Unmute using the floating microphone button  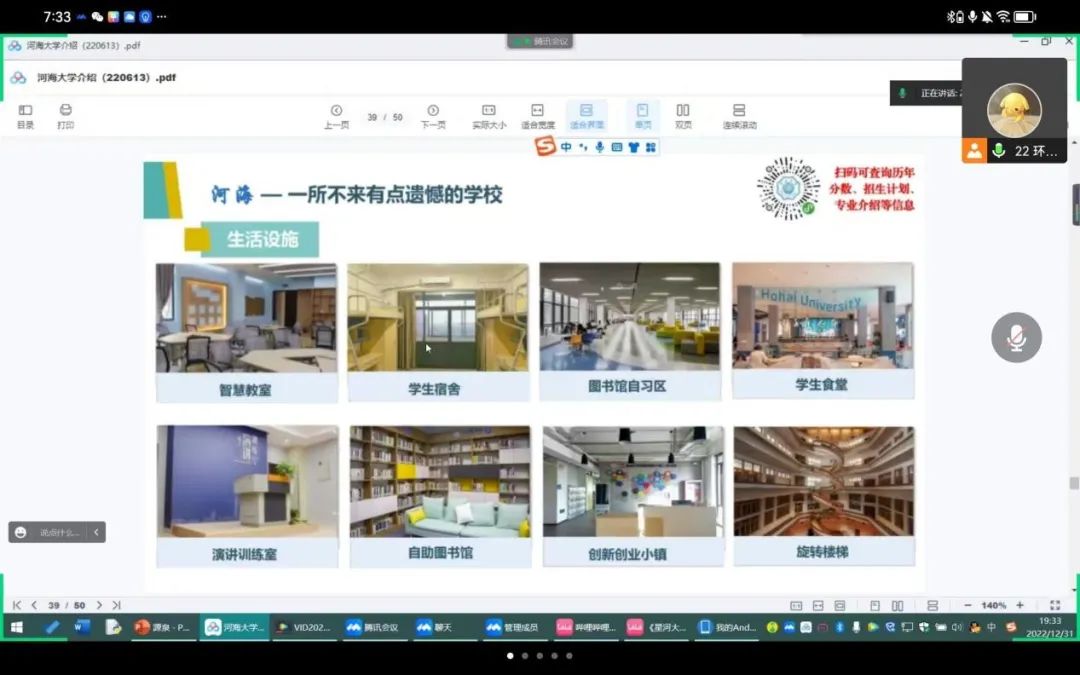point(1016,338)
